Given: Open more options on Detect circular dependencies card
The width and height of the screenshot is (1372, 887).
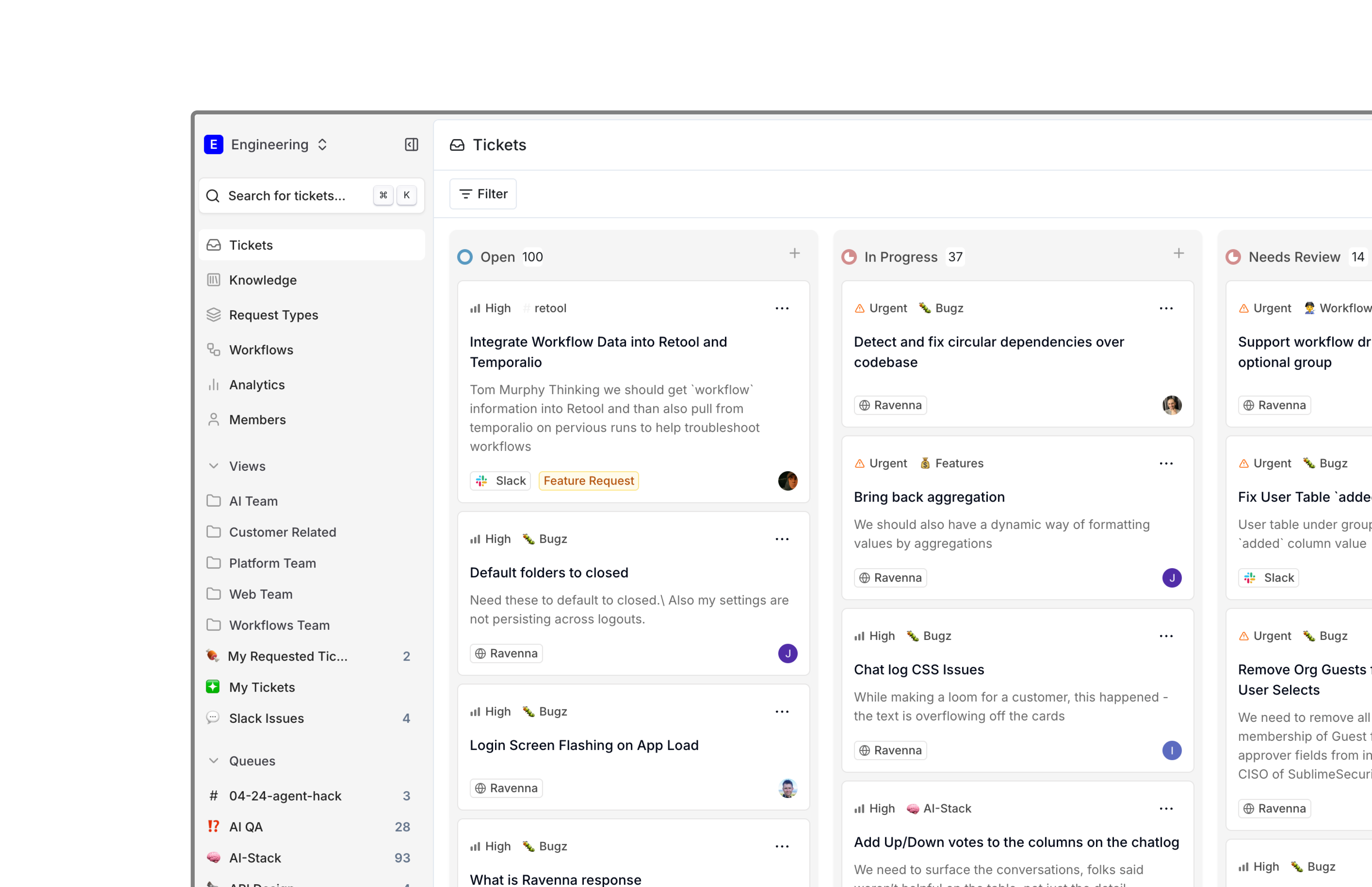Looking at the screenshot, I should (x=1166, y=309).
